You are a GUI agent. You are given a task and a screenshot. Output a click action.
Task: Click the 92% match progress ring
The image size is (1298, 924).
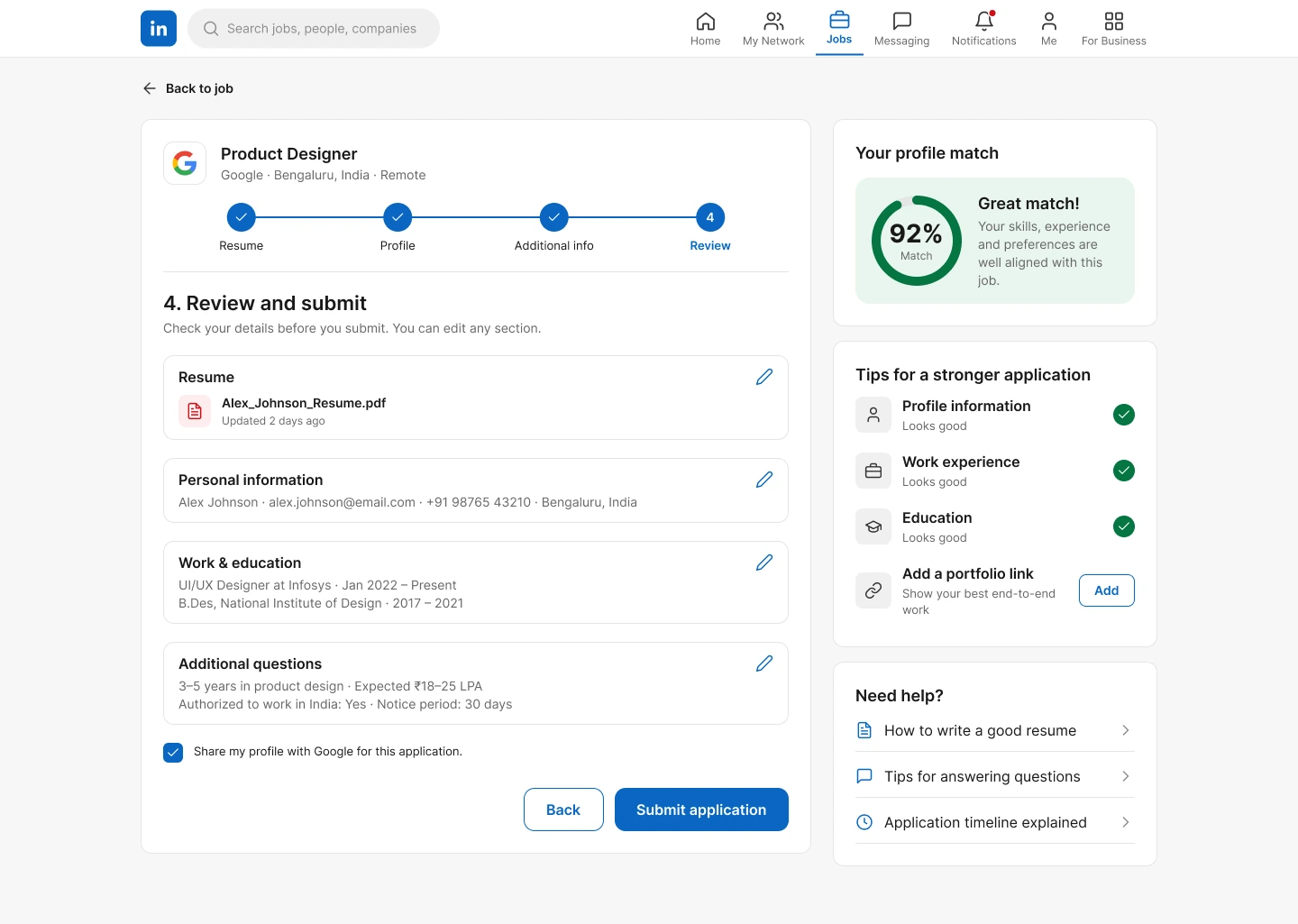tap(917, 241)
